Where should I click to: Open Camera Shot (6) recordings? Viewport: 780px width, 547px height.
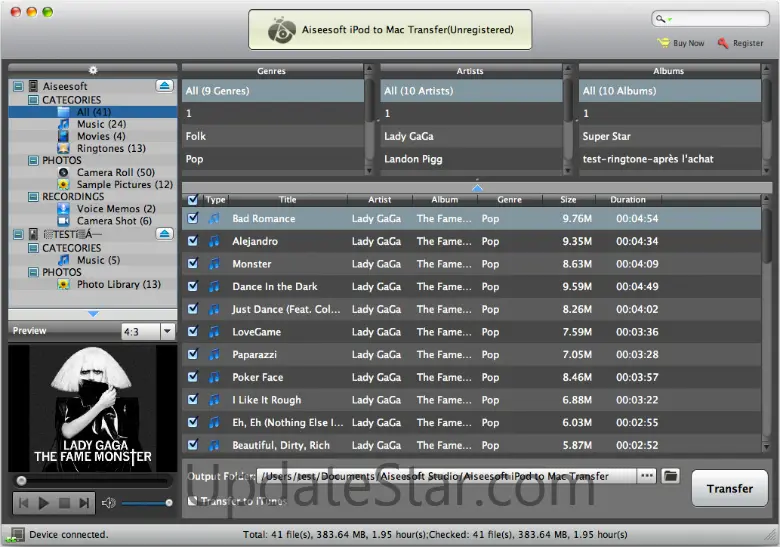[114, 221]
